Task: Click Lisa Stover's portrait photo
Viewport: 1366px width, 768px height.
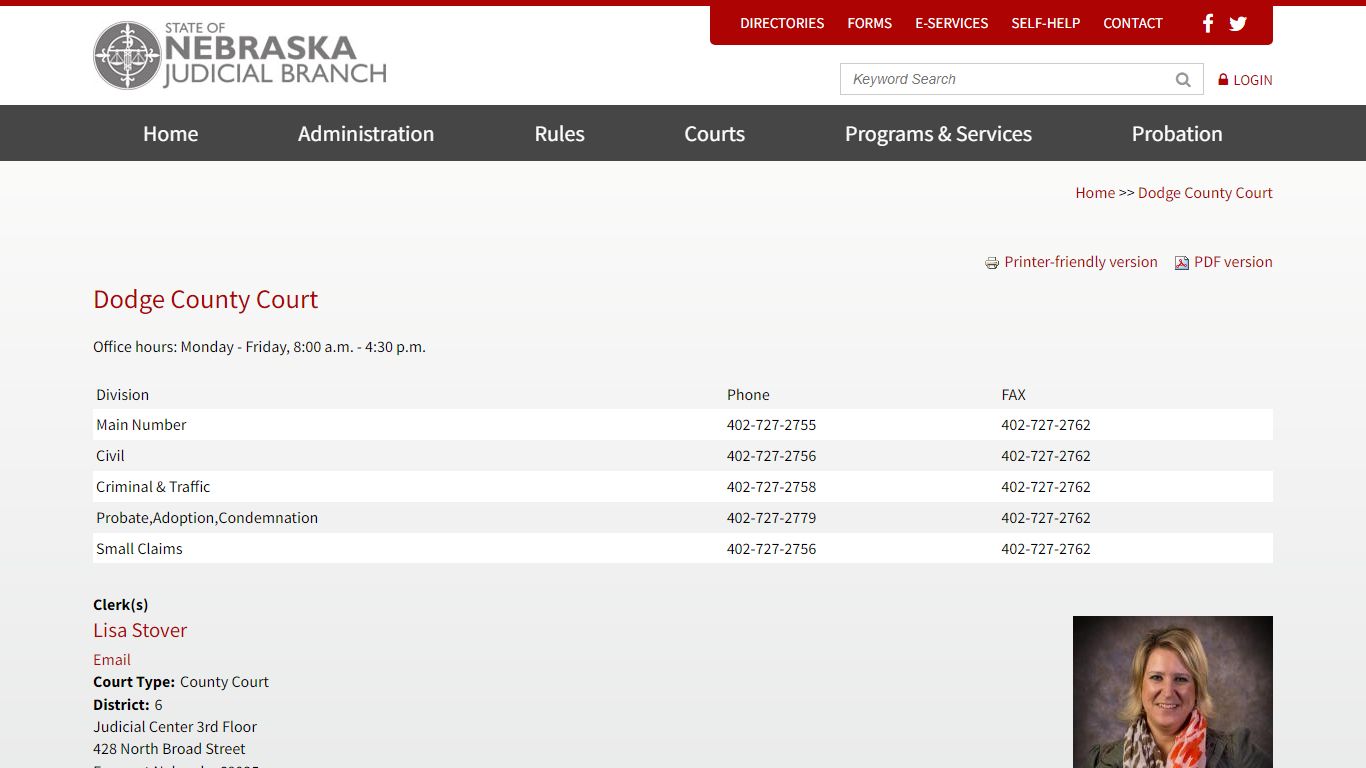Action: click(1172, 692)
